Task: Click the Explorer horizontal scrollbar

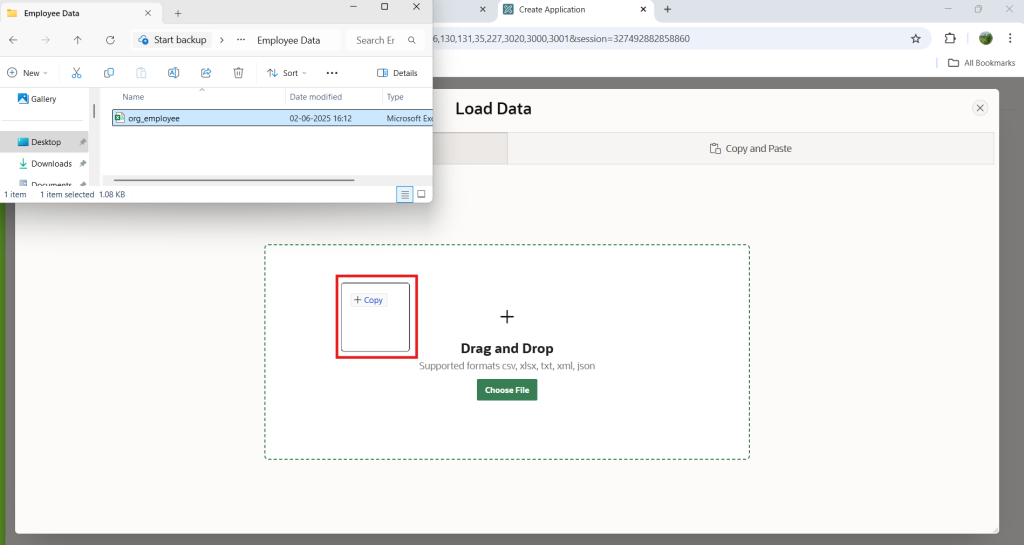Action: [234, 180]
